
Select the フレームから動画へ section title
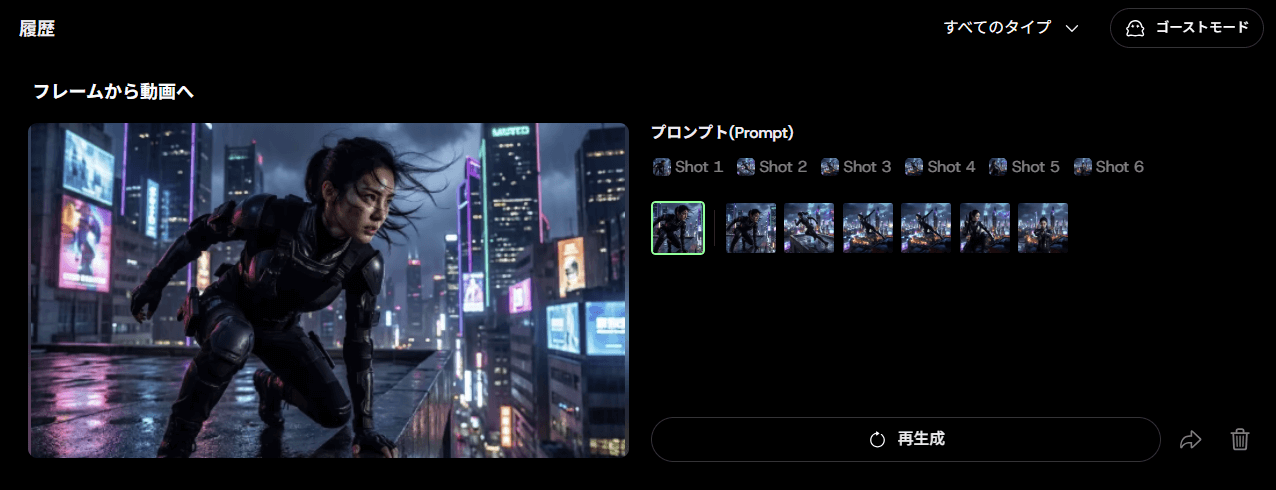click(x=113, y=92)
